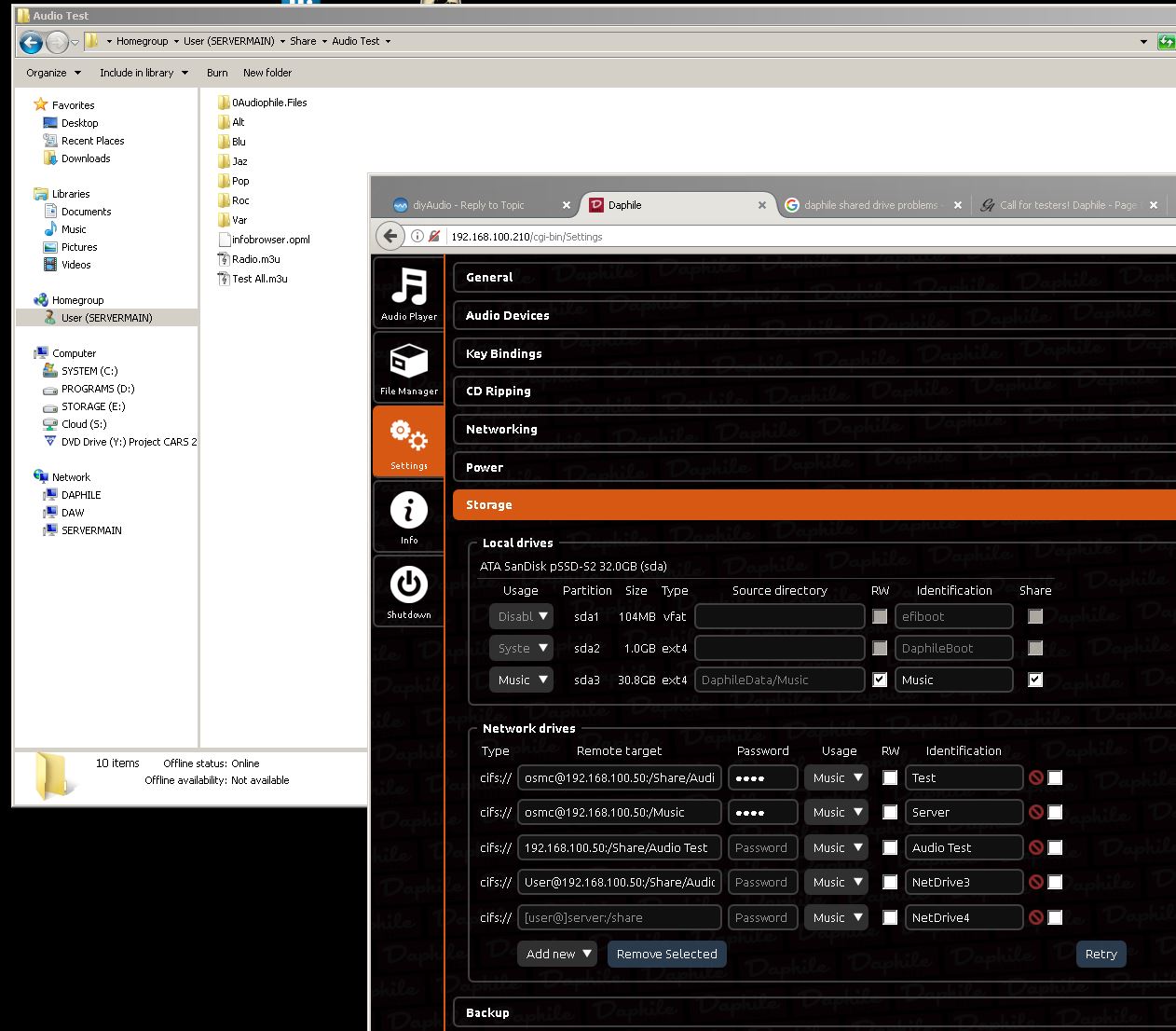This screenshot has height=1031, width=1176.
Task: Toggle RW checkbox for Test network drive
Action: click(x=890, y=777)
